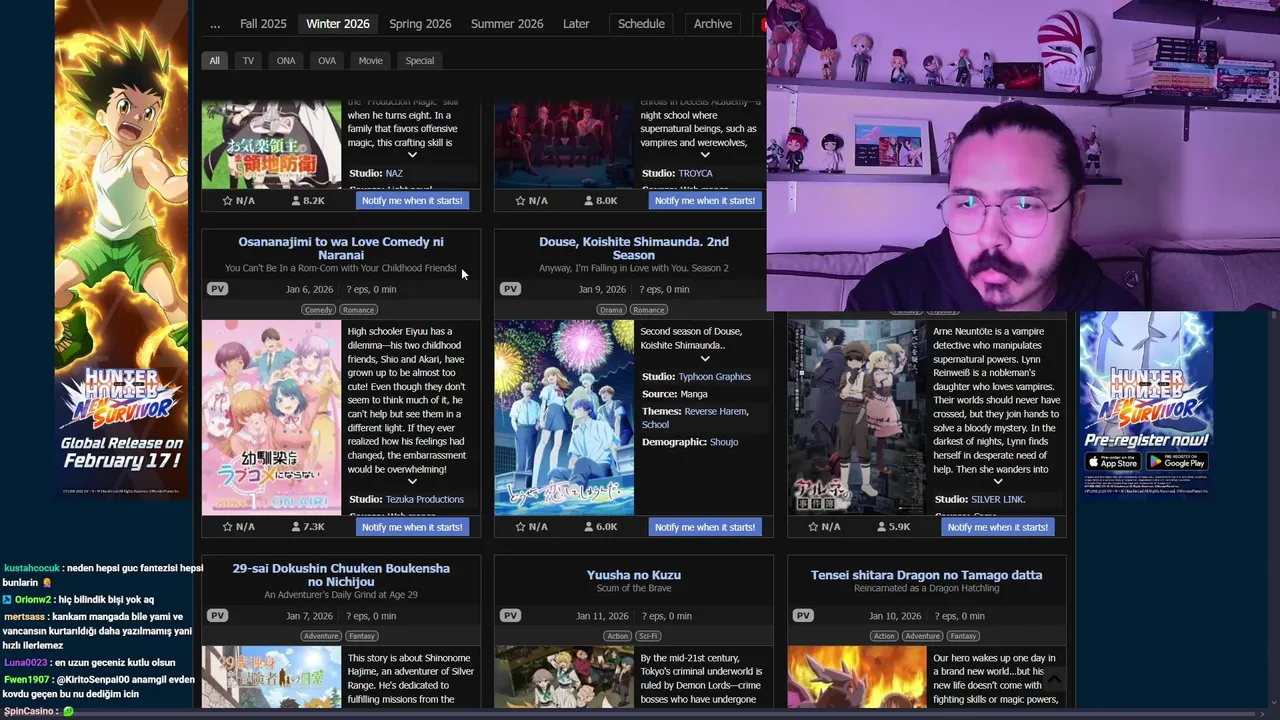The image size is (1280, 720).
Task: Click the 8.0K followers user icon
Action: click(589, 201)
